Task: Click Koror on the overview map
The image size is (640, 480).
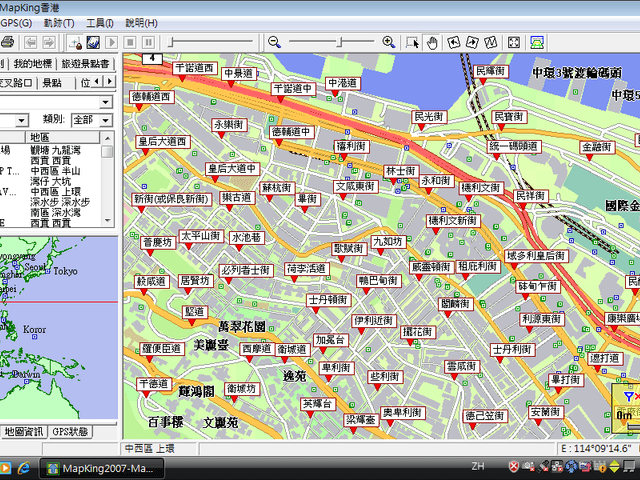Action: pos(34,329)
